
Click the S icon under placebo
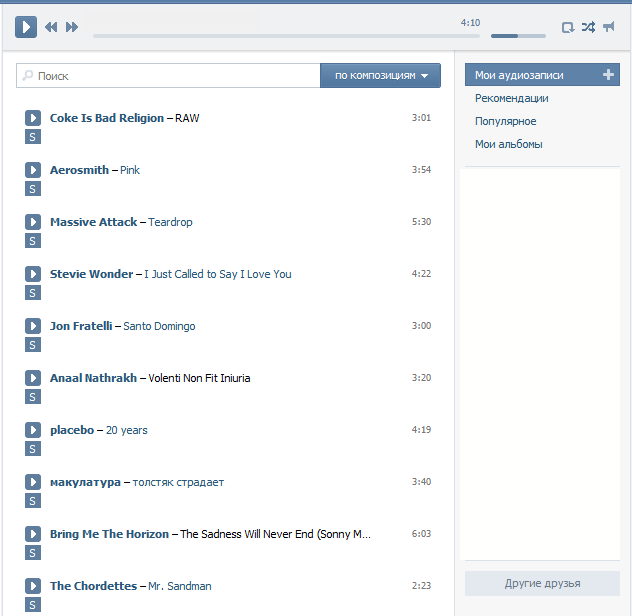coord(33,449)
